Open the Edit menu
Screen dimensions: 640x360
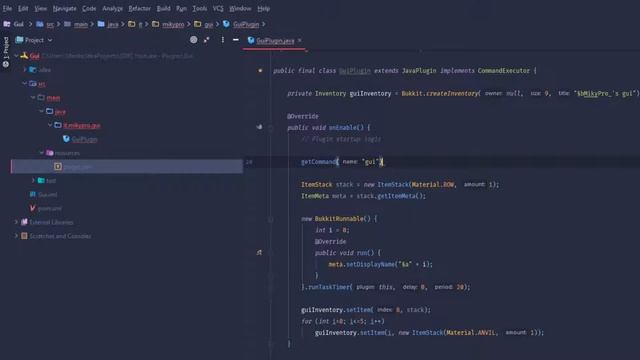pyautogui.click(x=23, y=8)
